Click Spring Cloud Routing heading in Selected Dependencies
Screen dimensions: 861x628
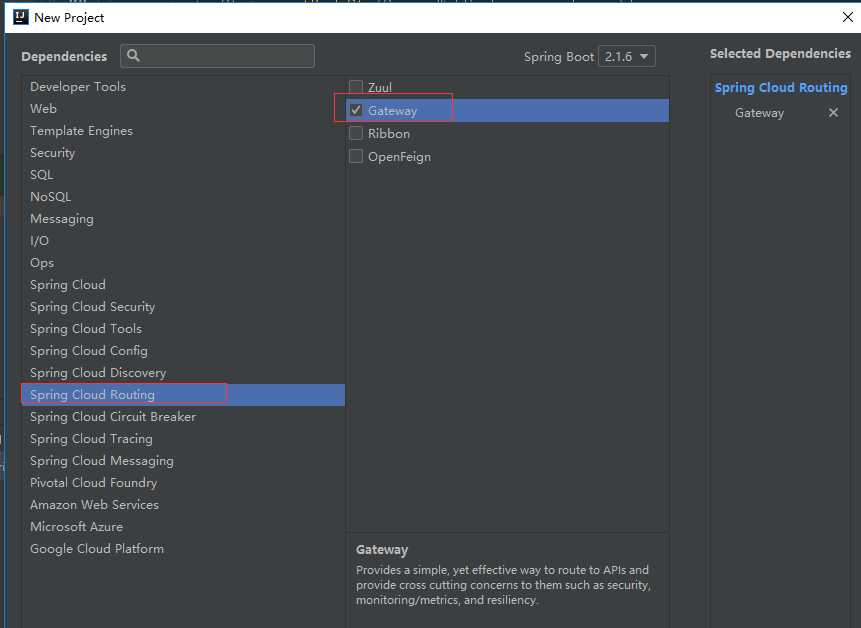[781, 88]
